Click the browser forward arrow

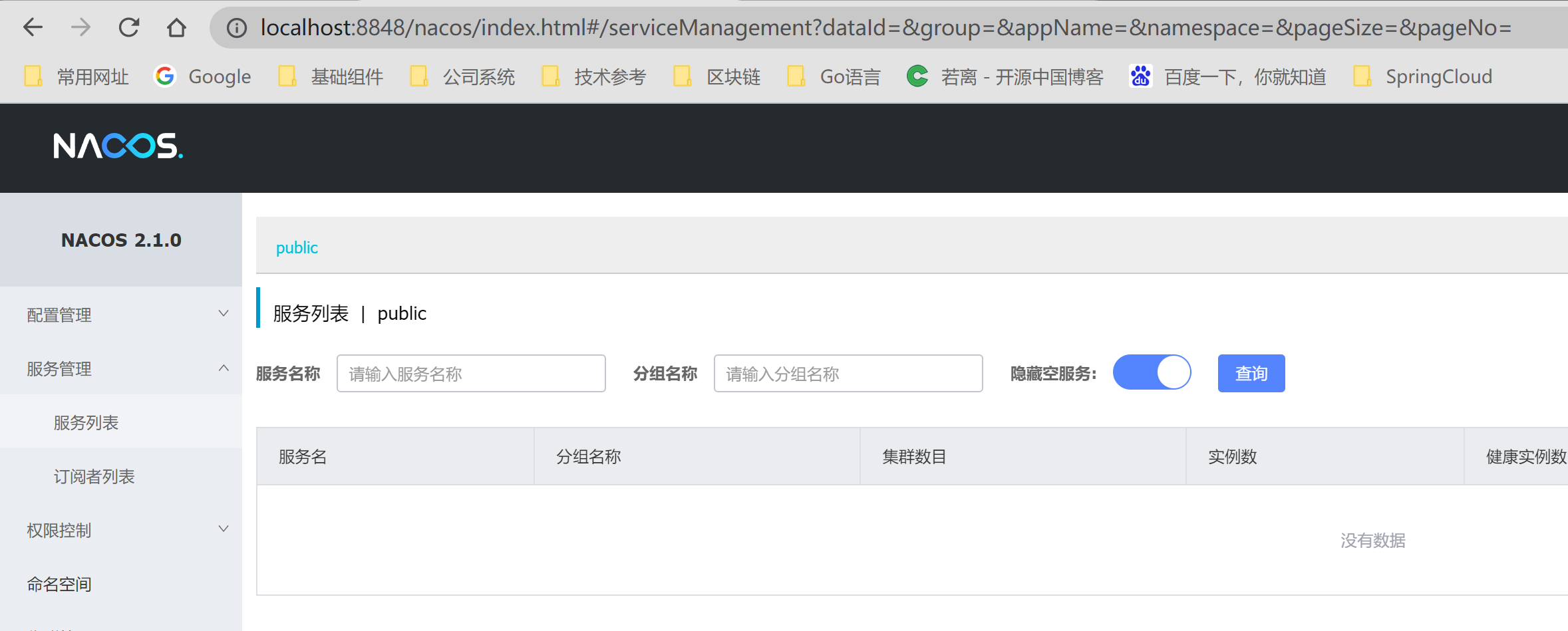point(80,27)
